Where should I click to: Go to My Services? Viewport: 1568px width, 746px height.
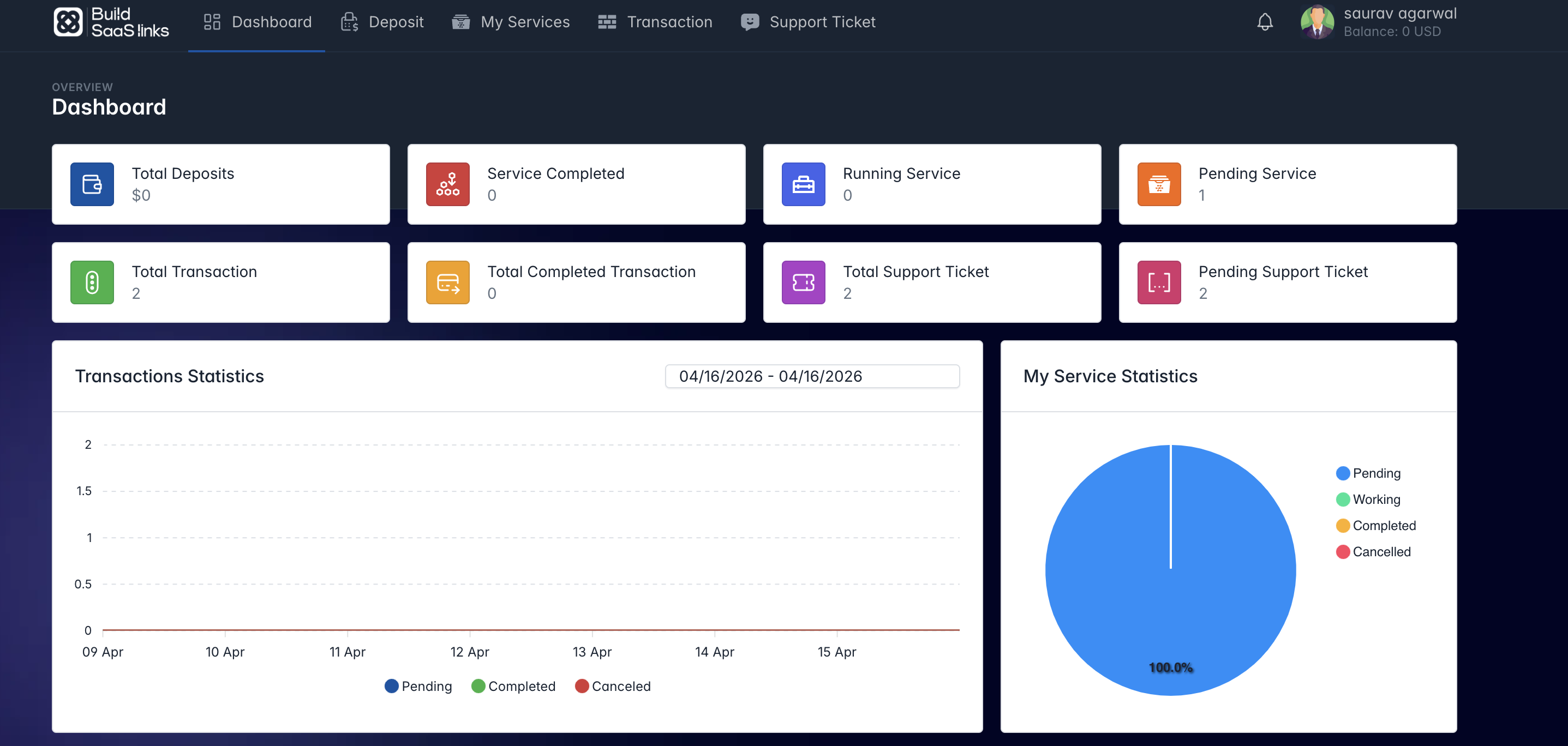pyautogui.click(x=512, y=22)
